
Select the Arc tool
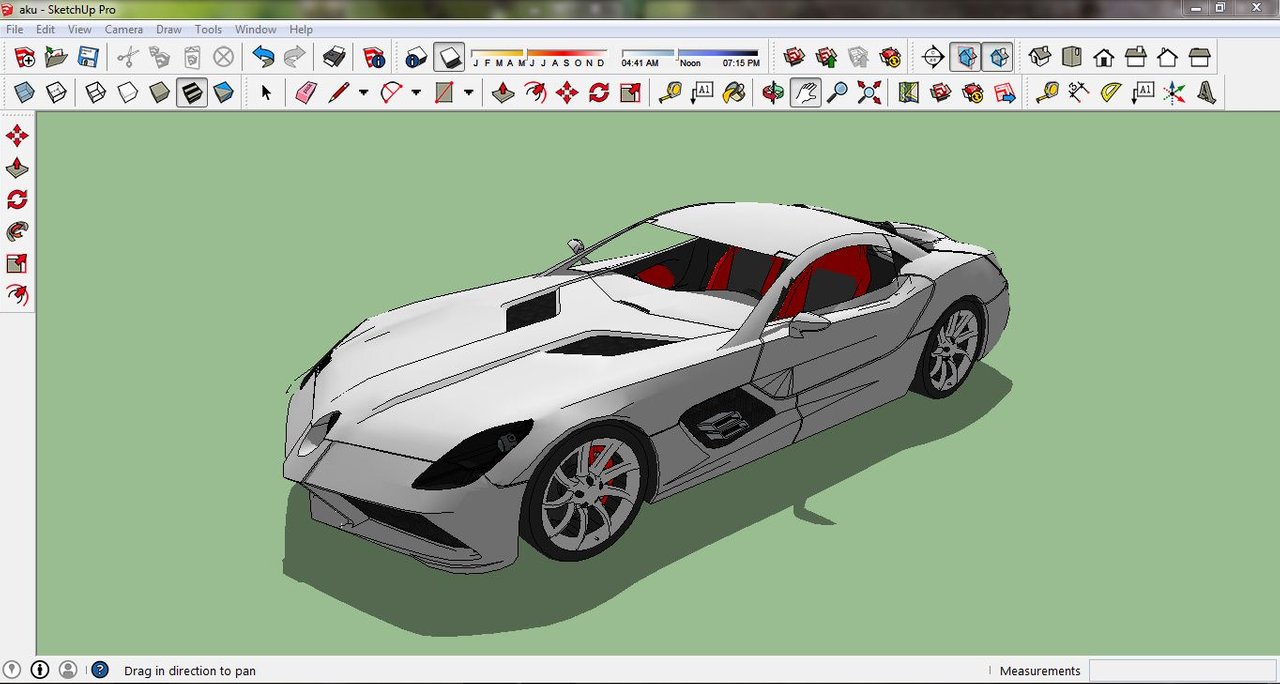[x=391, y=93]
